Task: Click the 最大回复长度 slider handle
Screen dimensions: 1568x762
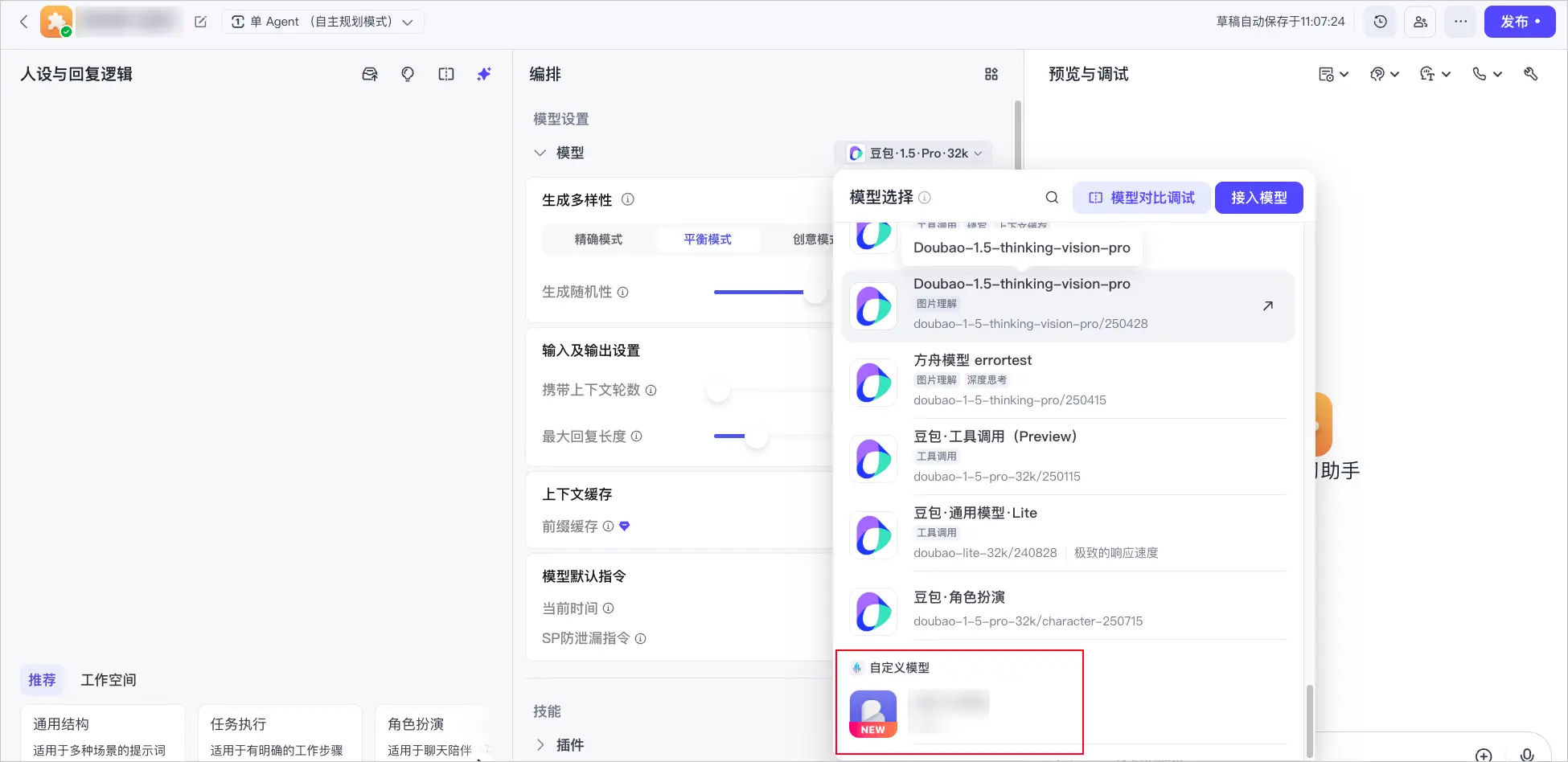Action: tap(757, 436)
